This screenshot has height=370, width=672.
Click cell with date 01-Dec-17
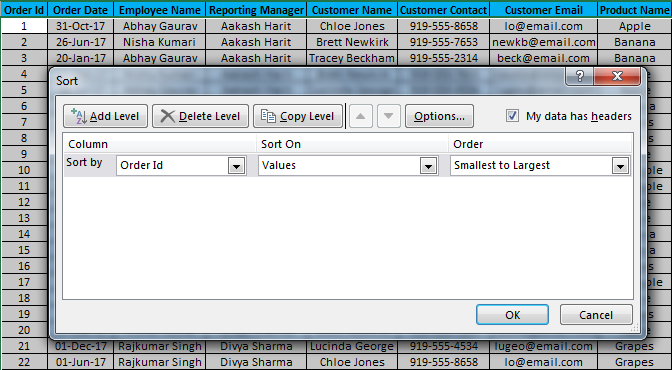tap(81, 346)
